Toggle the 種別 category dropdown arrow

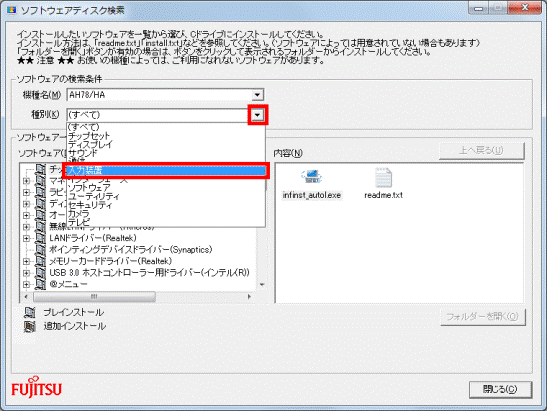click(257, 115)
